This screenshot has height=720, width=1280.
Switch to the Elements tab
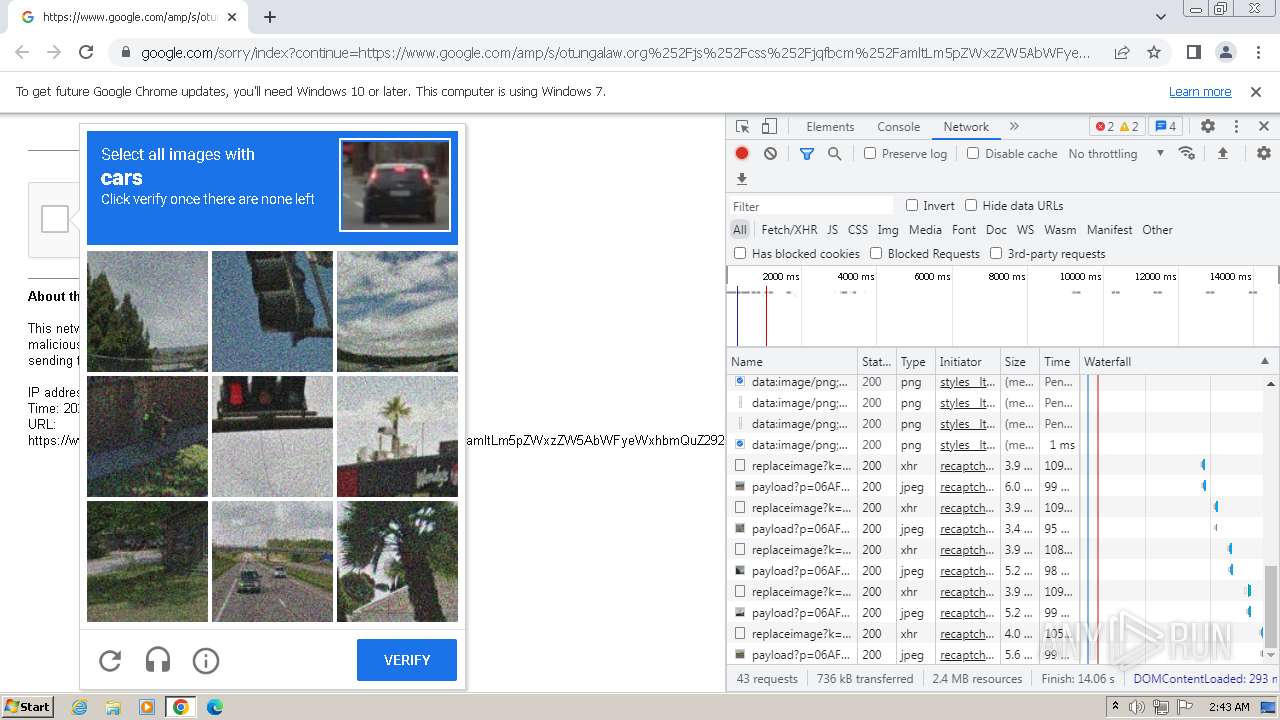(x=830, y=127)
